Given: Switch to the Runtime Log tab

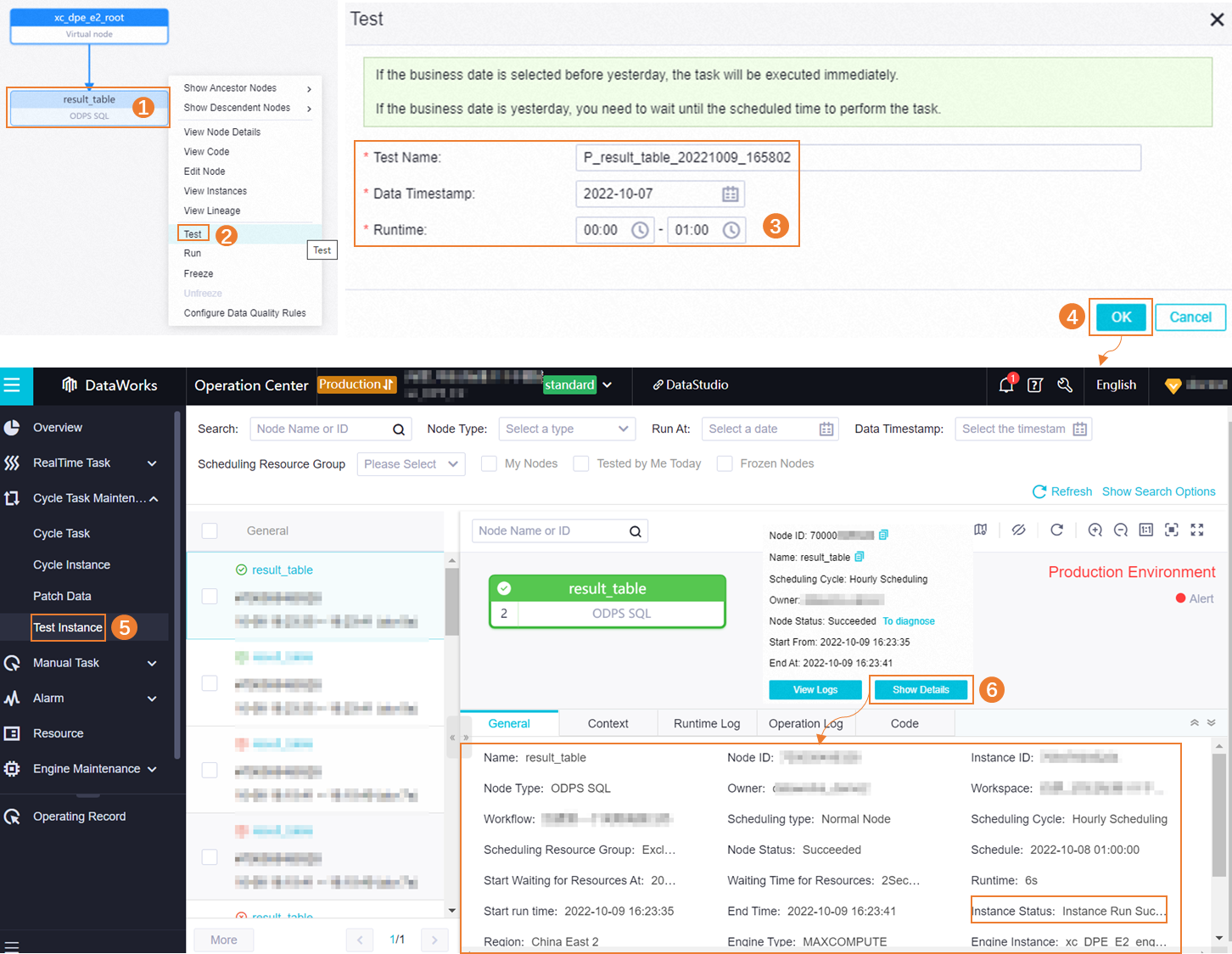Looking at the screenshot, I should tap(707, 722).
